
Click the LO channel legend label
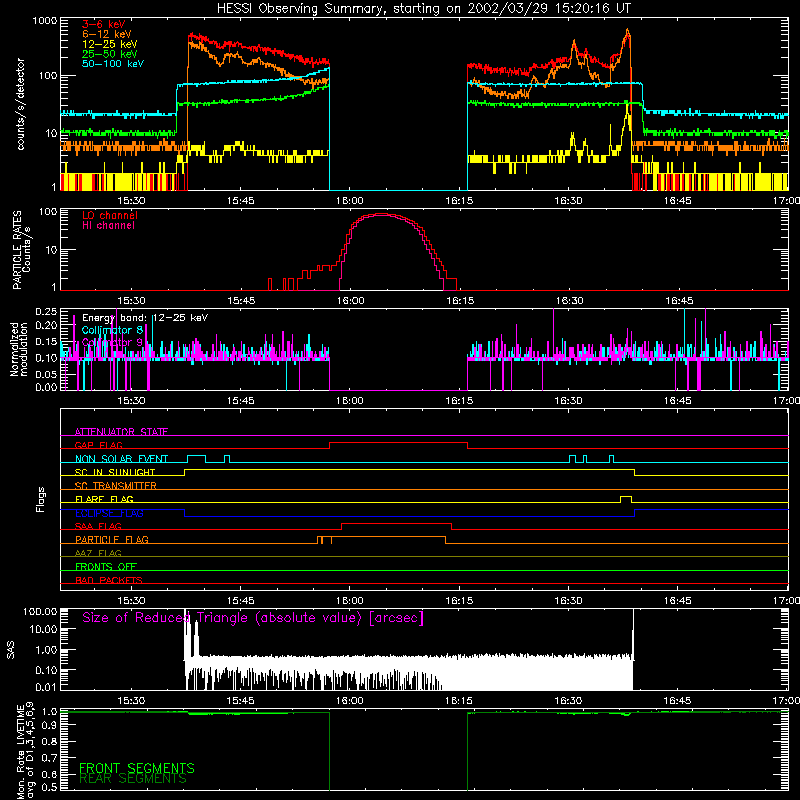pyautogui.click(x=110, y=215)
